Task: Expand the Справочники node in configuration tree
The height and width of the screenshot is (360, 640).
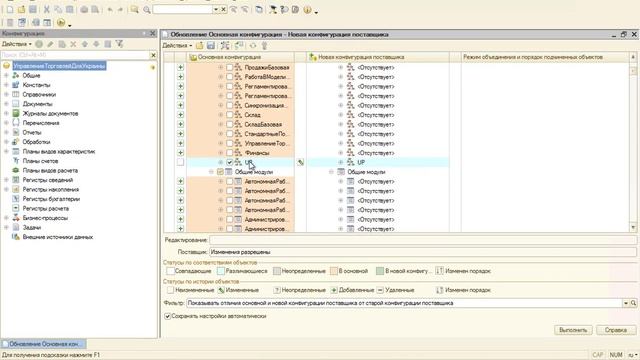Action: (x=6, y=94)
